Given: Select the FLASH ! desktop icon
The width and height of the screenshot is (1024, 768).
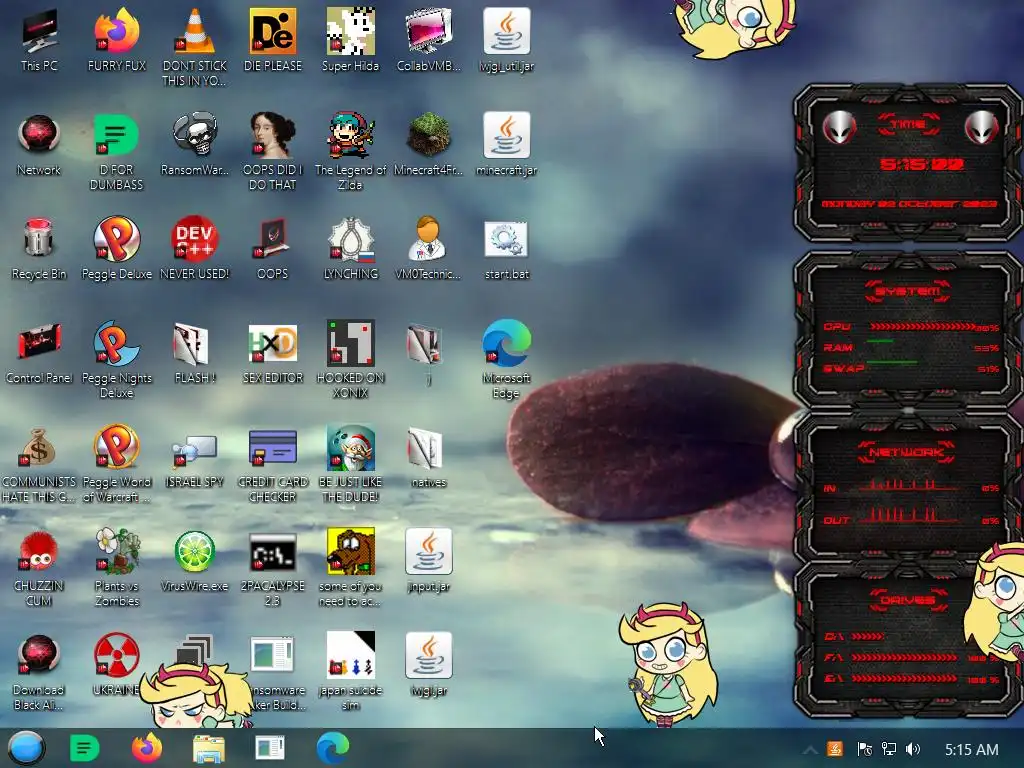Looking at the screenshot, I should pos(195,353).
